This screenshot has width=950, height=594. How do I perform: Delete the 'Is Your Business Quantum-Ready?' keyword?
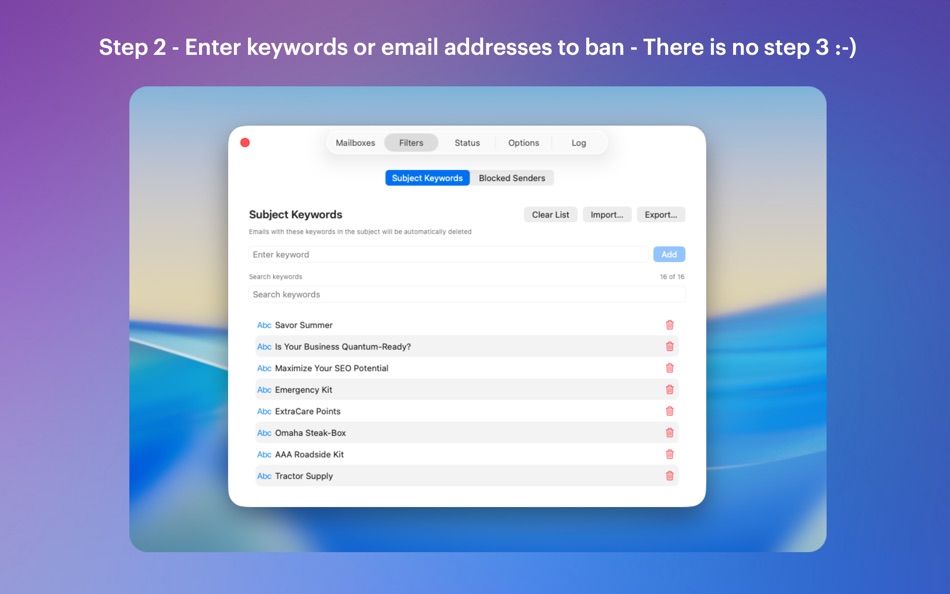point(669,346)
